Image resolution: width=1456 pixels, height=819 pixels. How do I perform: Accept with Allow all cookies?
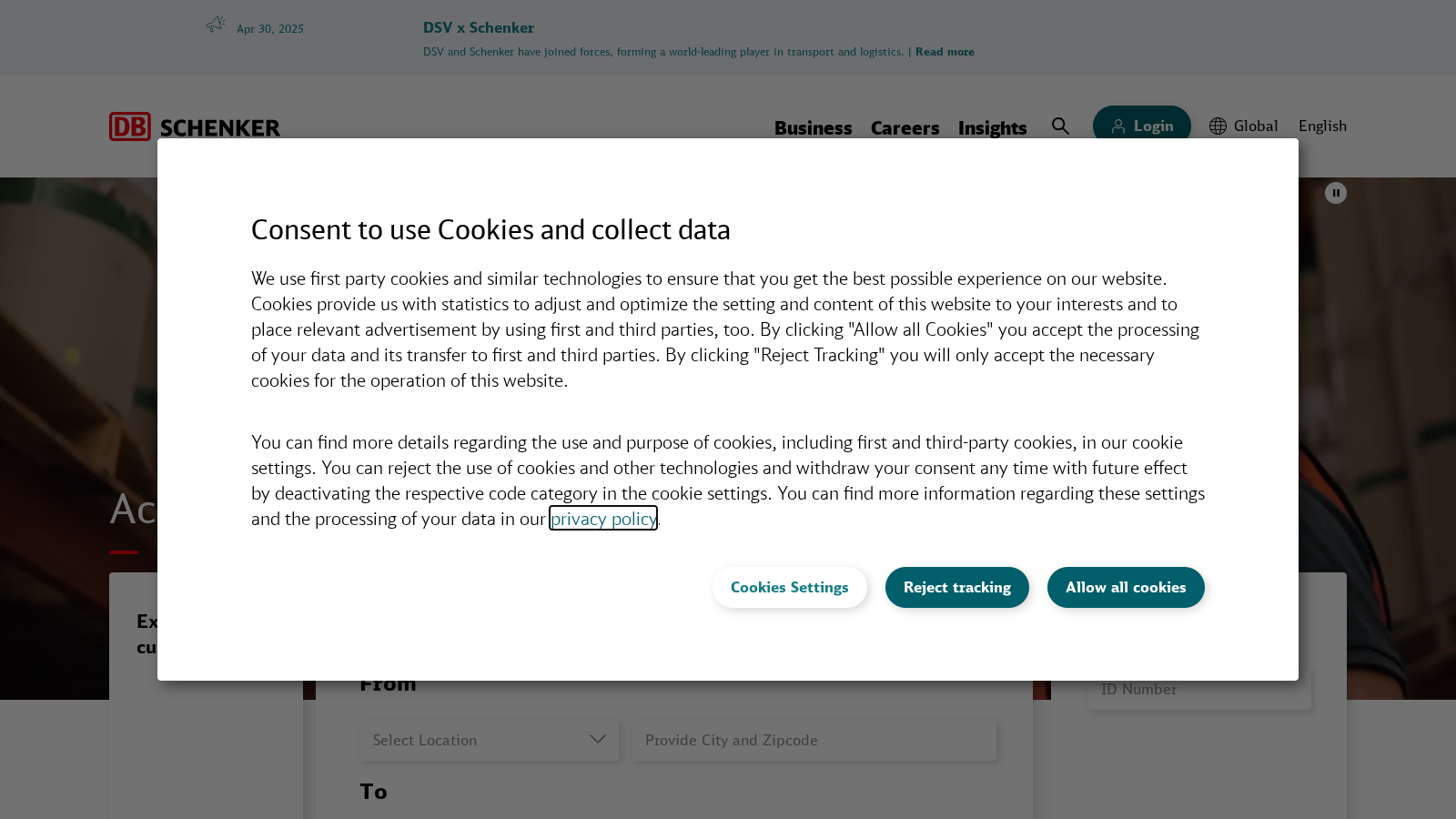(1126, 588)
